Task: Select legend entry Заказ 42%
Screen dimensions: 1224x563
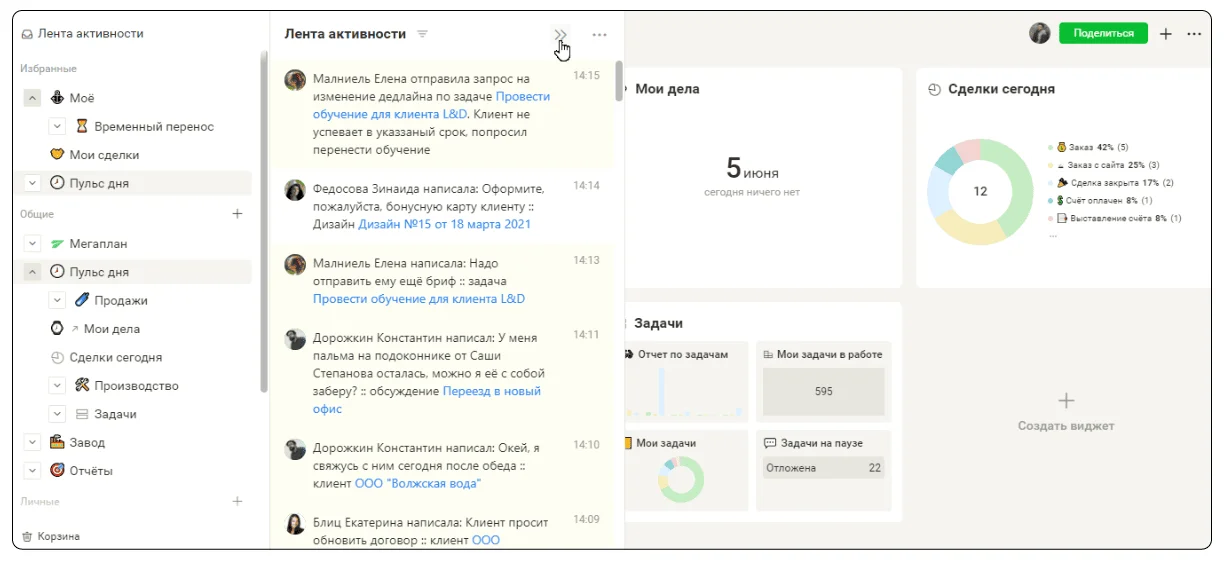Action: tap(1088, 147)
